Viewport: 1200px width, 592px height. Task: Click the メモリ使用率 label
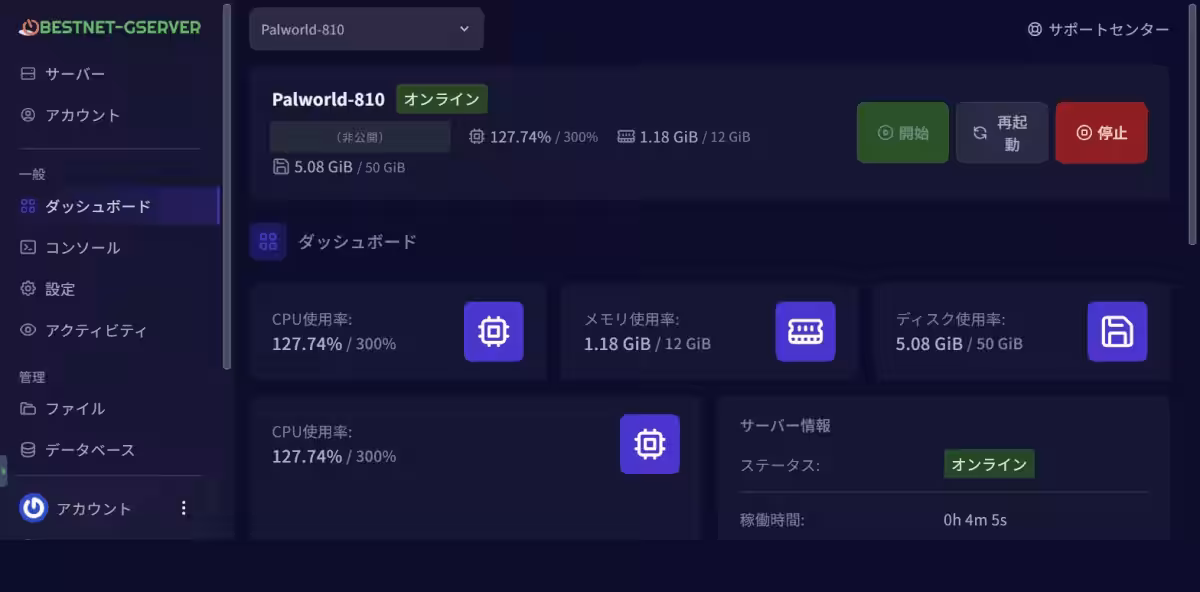[x=632, y=319]
